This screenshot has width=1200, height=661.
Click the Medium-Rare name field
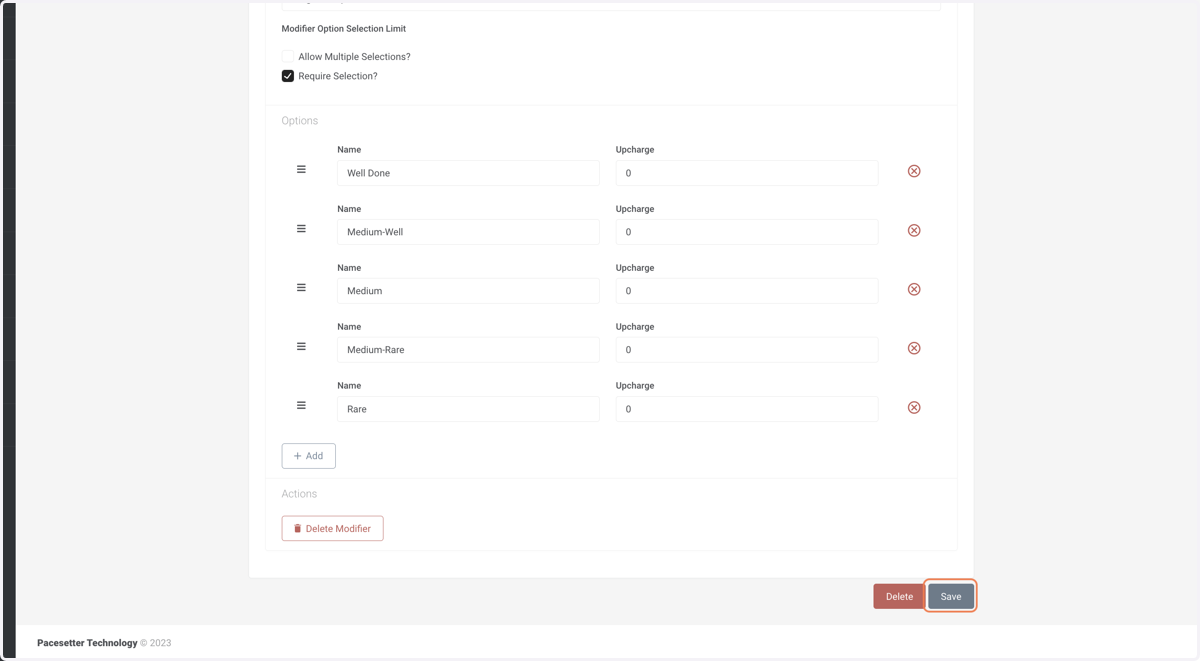468,350
